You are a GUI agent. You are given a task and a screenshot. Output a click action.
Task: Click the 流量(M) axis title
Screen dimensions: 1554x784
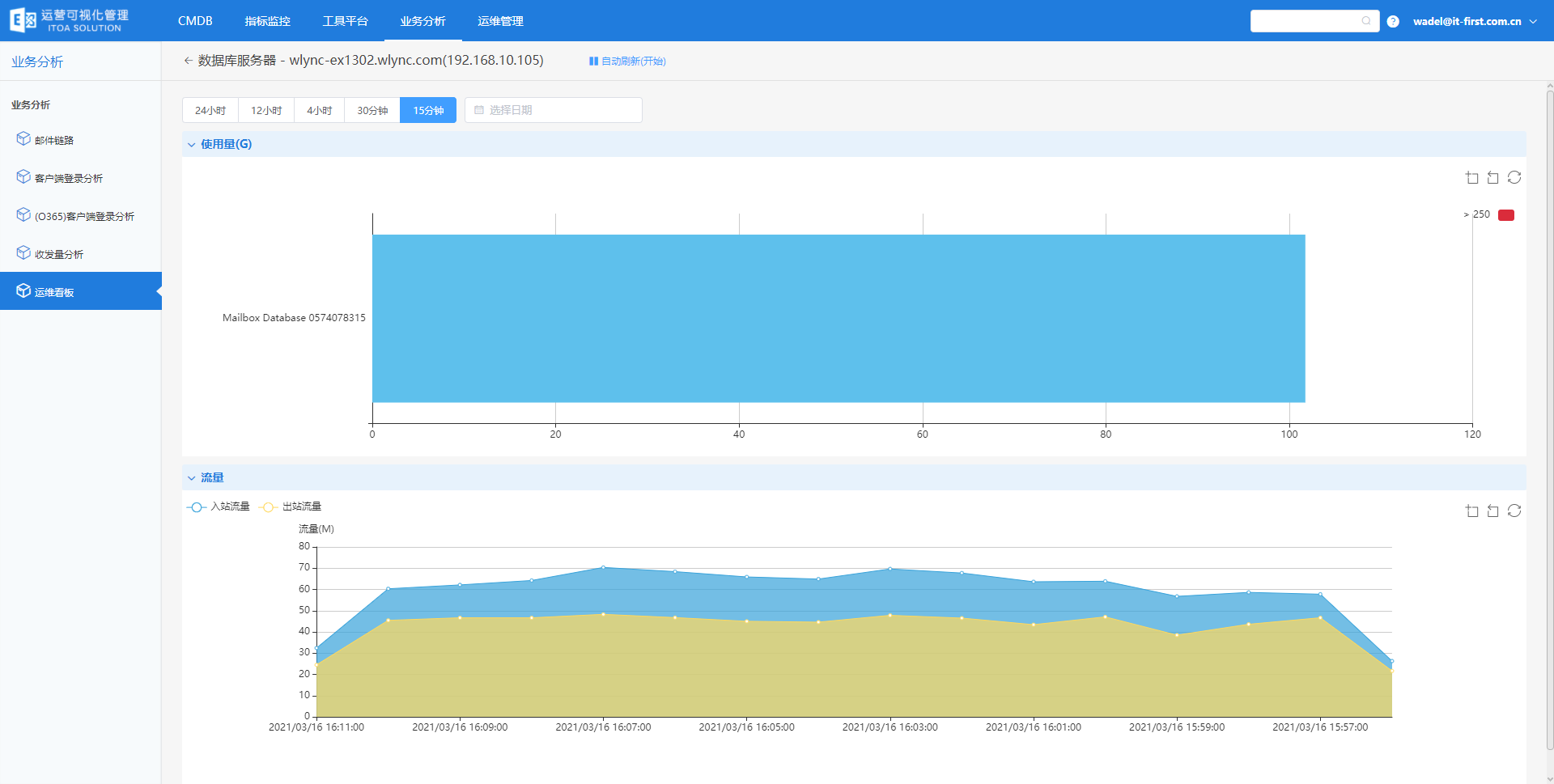[x=316, y=529]
